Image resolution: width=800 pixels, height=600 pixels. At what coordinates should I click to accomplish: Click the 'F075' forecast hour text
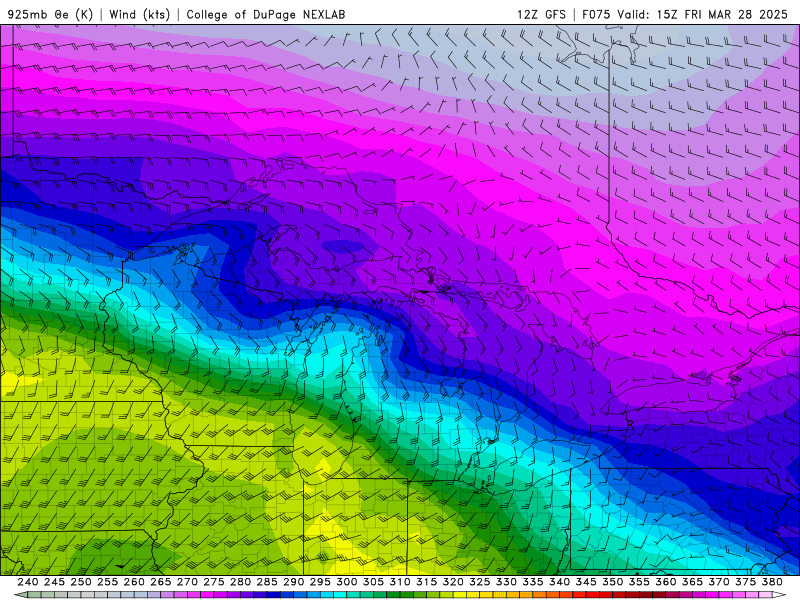coord(596,14)
